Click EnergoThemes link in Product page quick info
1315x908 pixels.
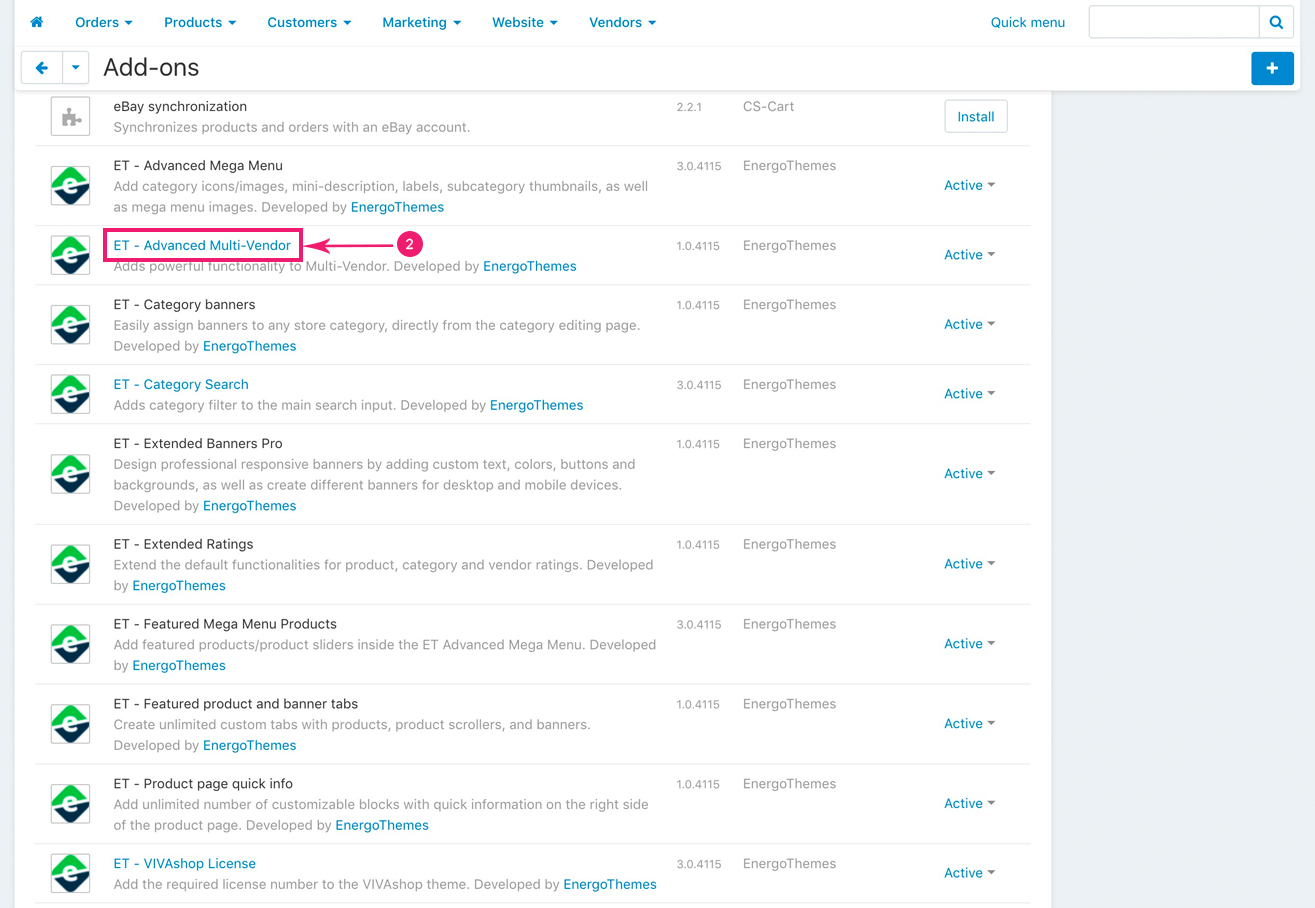pyautogui.click(x=382, y=826)
